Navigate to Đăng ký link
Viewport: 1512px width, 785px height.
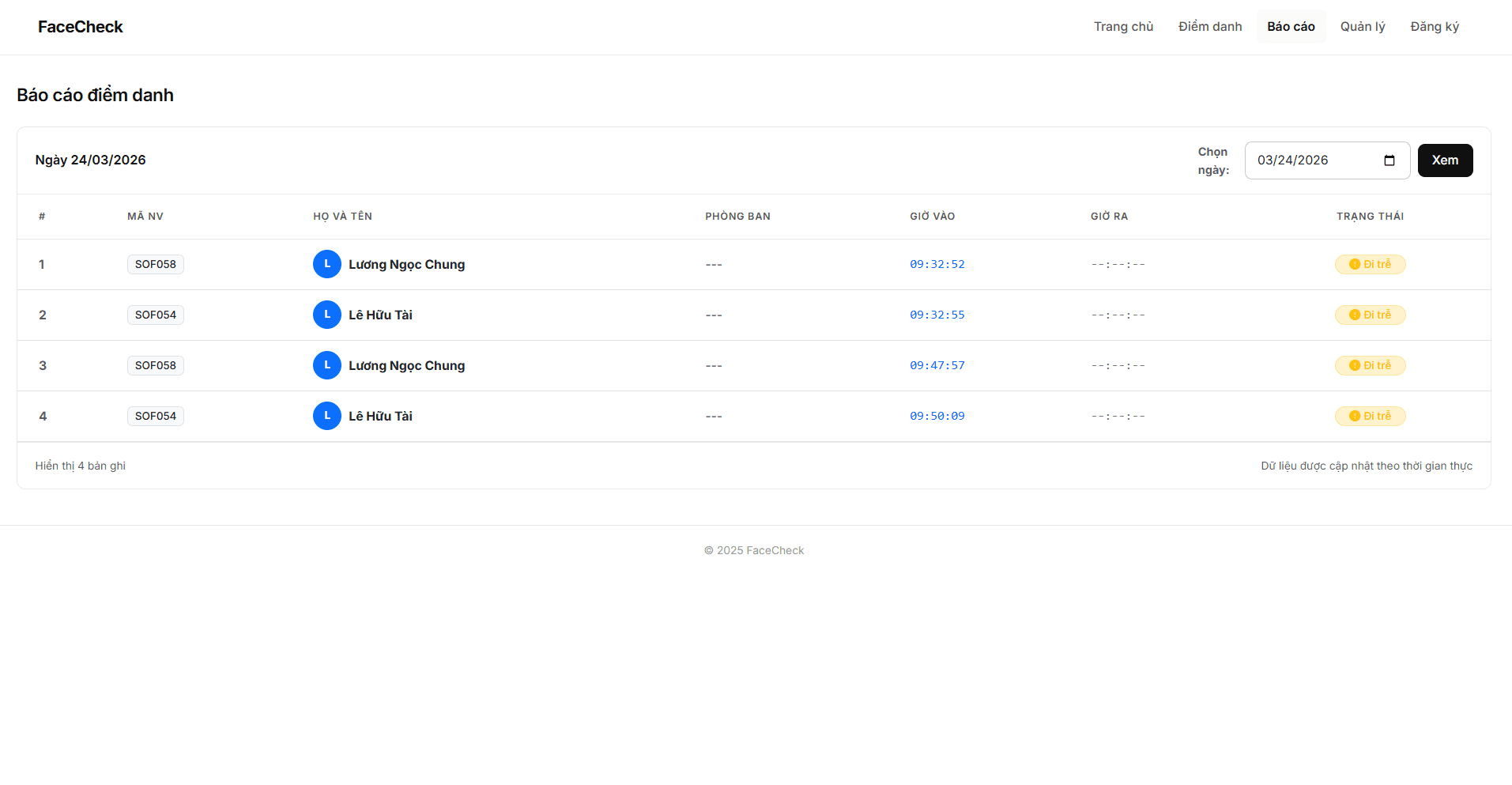(x=1434, y=27)
